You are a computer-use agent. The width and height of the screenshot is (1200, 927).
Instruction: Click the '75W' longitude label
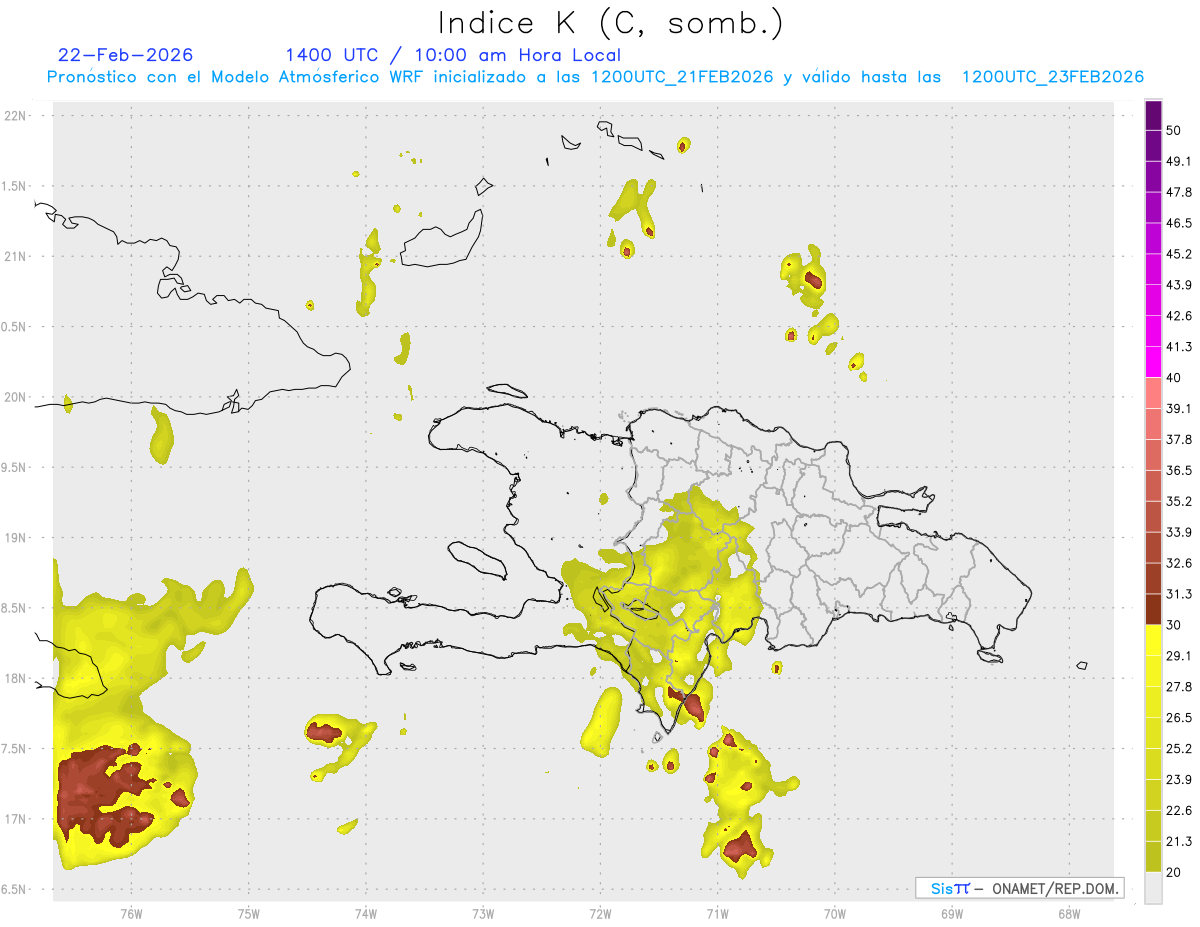249,914
